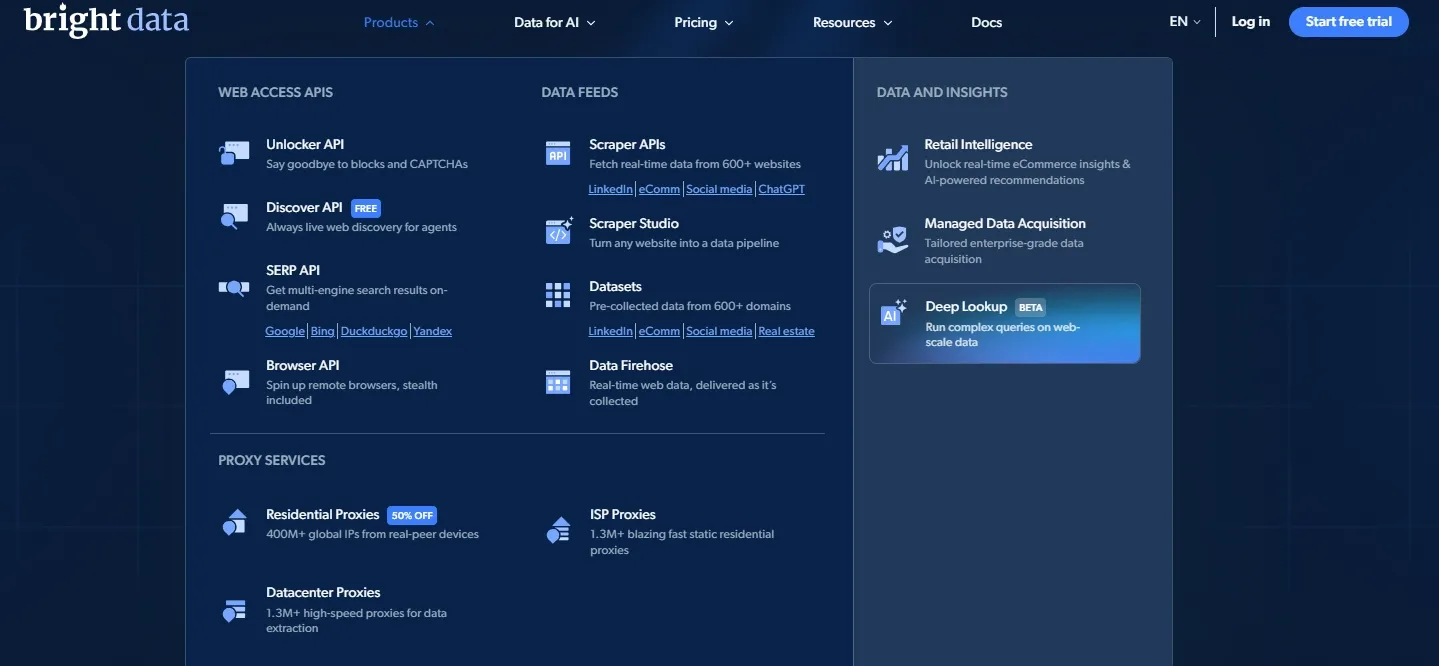
Task: Click Log in
Action: [x=1251, y=21]
